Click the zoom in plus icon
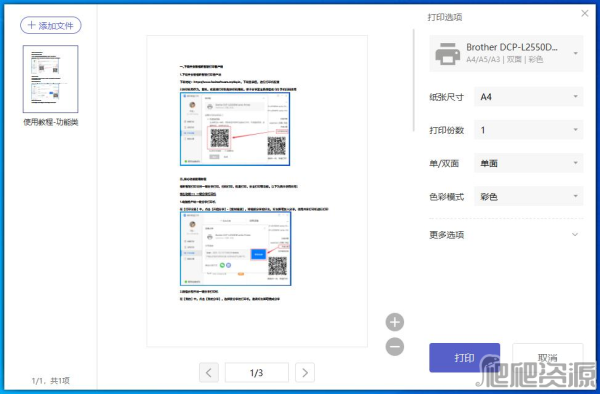Image resolution: width=600 pixels, height=394 pixels. 395,322
